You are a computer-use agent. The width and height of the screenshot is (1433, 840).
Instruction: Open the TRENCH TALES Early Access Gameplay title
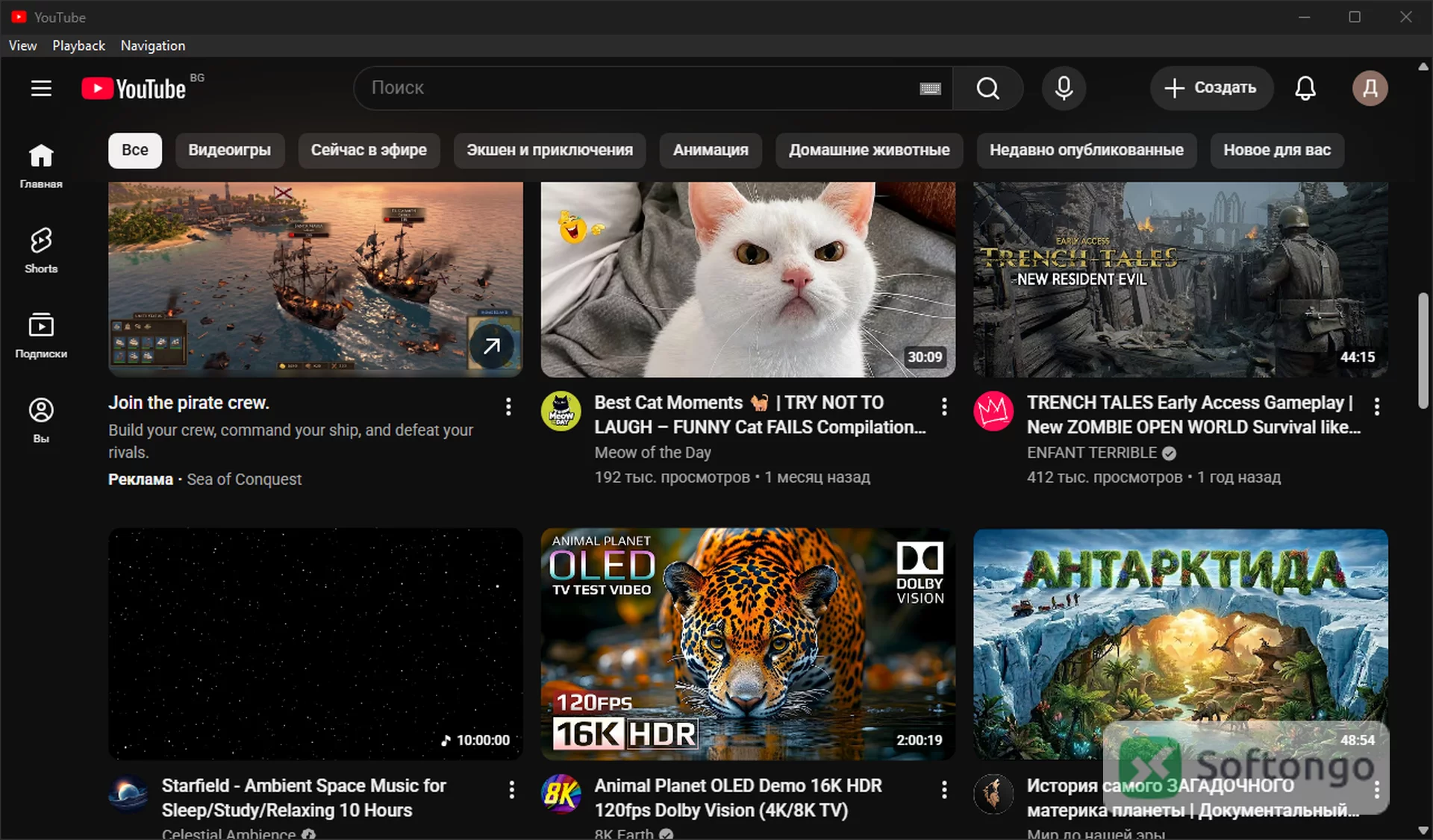tap(1193, 415)
